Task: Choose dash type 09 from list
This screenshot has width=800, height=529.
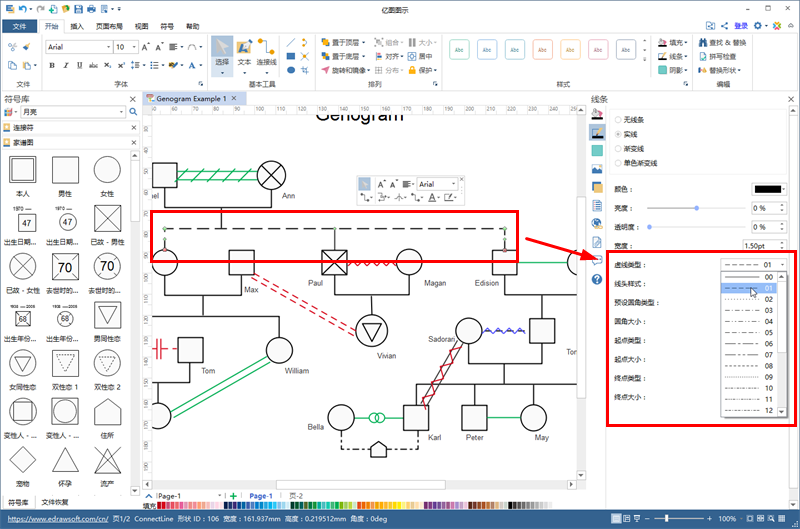Action: click(x=748, y=377)
